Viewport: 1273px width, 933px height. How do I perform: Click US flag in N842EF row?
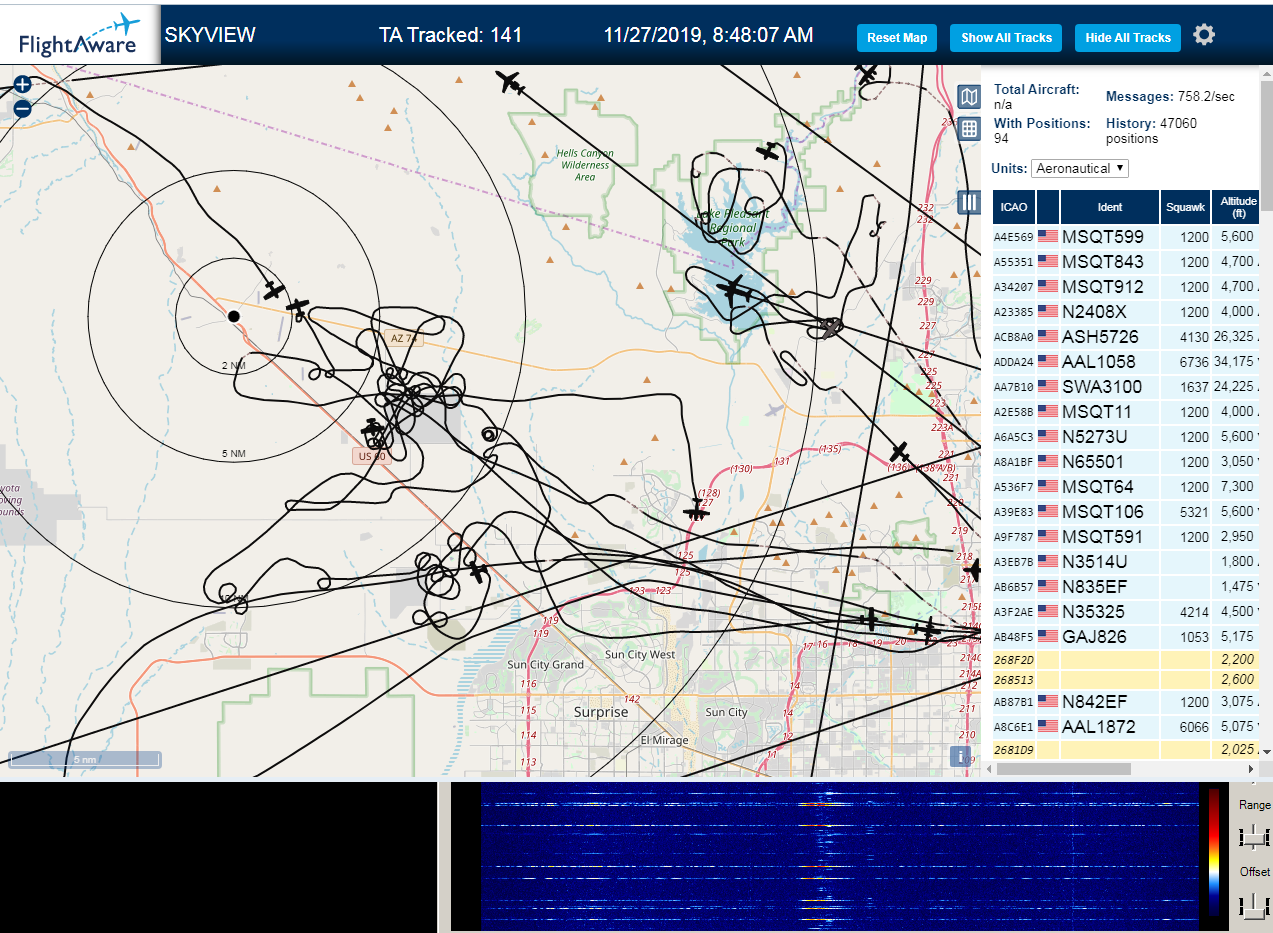coord(1048,701)
